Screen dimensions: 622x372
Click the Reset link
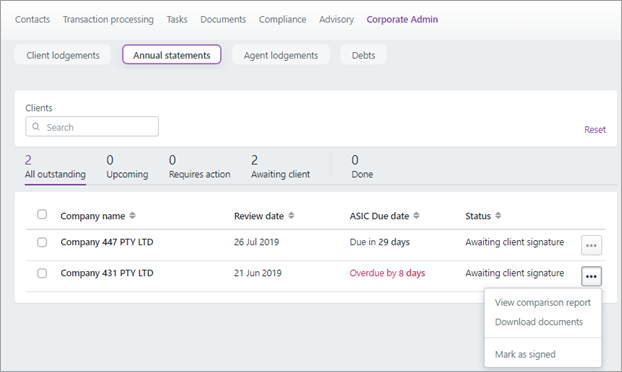[595, 130]
